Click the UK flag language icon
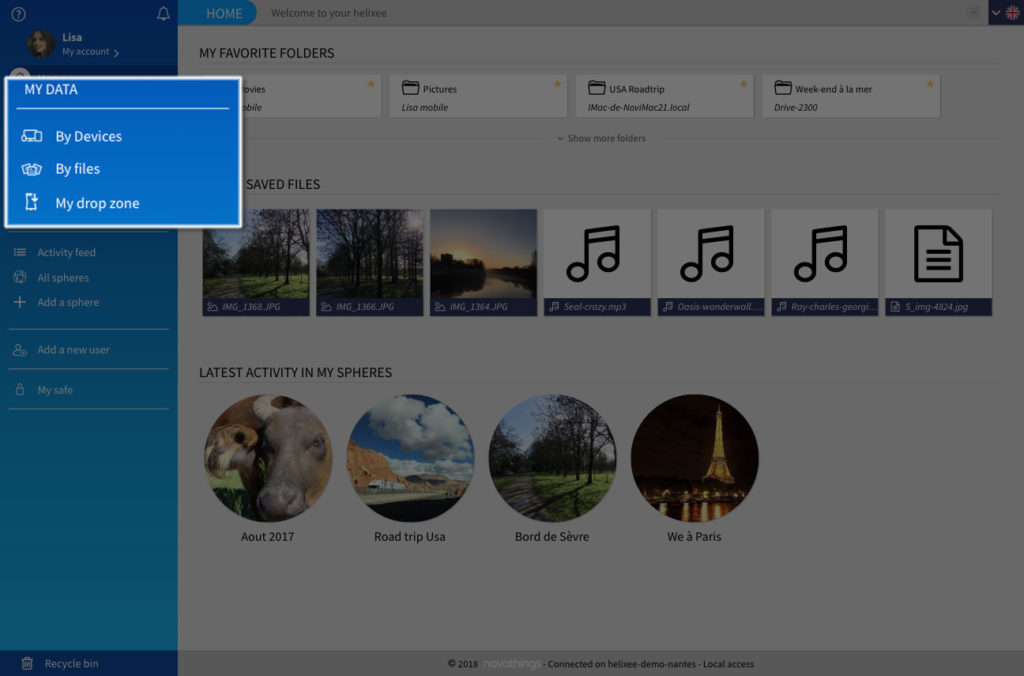 tap(1012, 12)
